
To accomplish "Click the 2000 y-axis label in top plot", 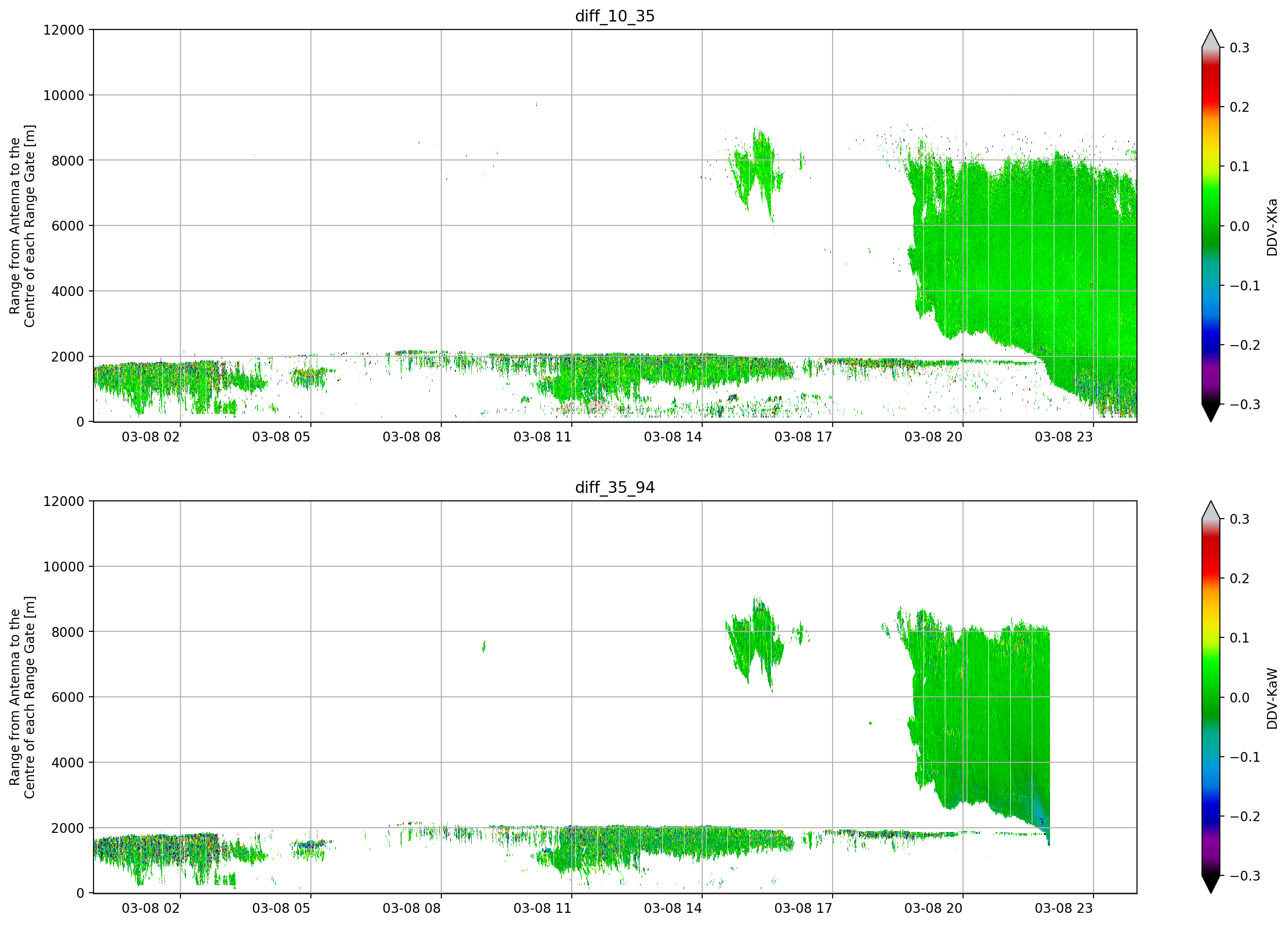I will coord(68,357).
